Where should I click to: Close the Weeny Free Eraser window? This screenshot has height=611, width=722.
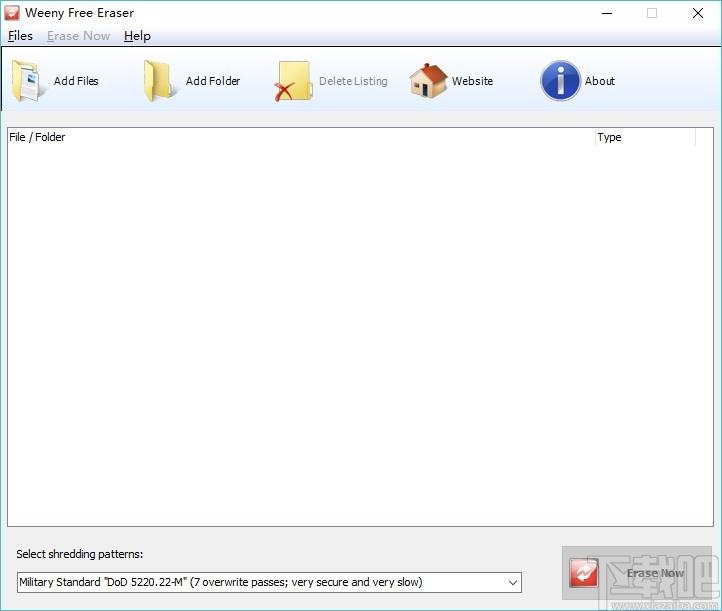pyautogui.click(x=698, y=13)
